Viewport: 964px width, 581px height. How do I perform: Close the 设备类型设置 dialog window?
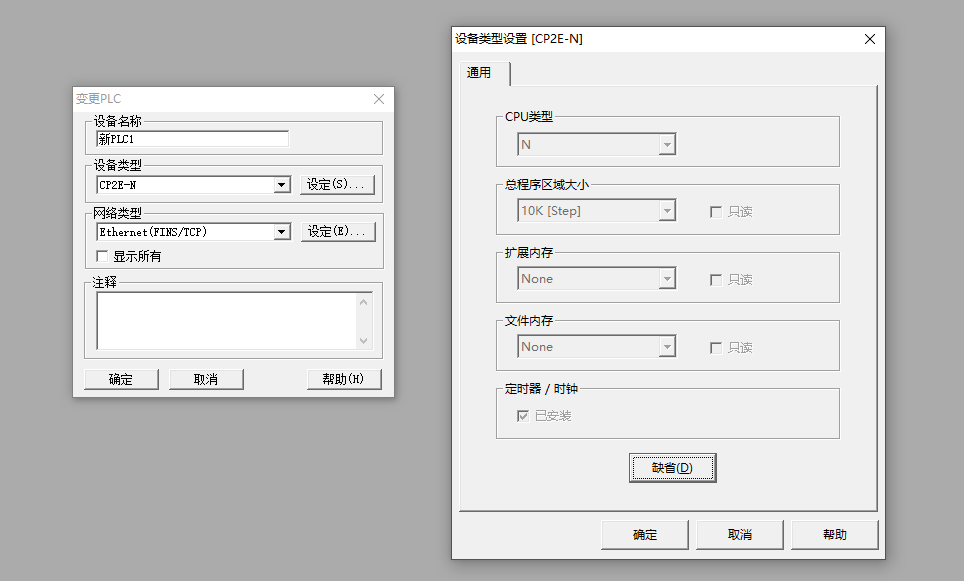869,39
